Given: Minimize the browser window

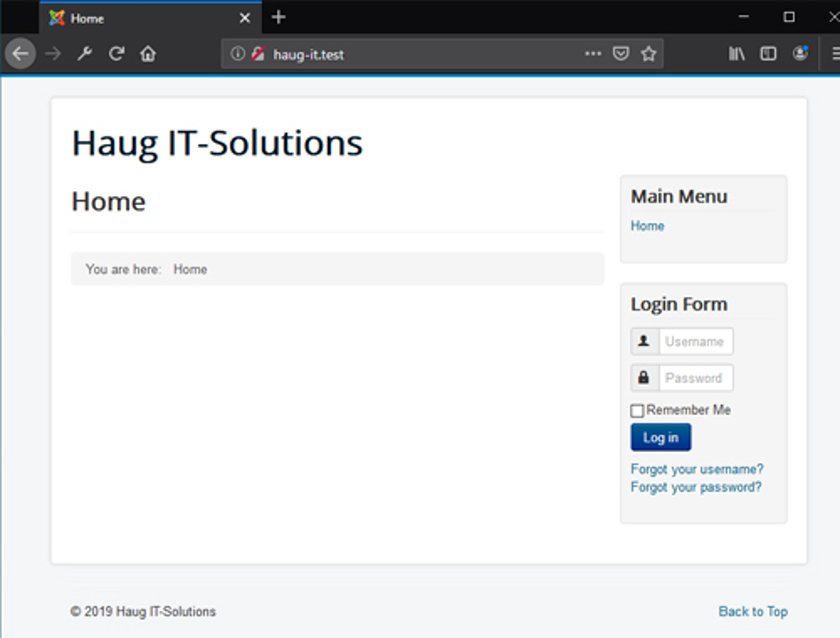Looking at the screenshot, I should pos(744,17).
